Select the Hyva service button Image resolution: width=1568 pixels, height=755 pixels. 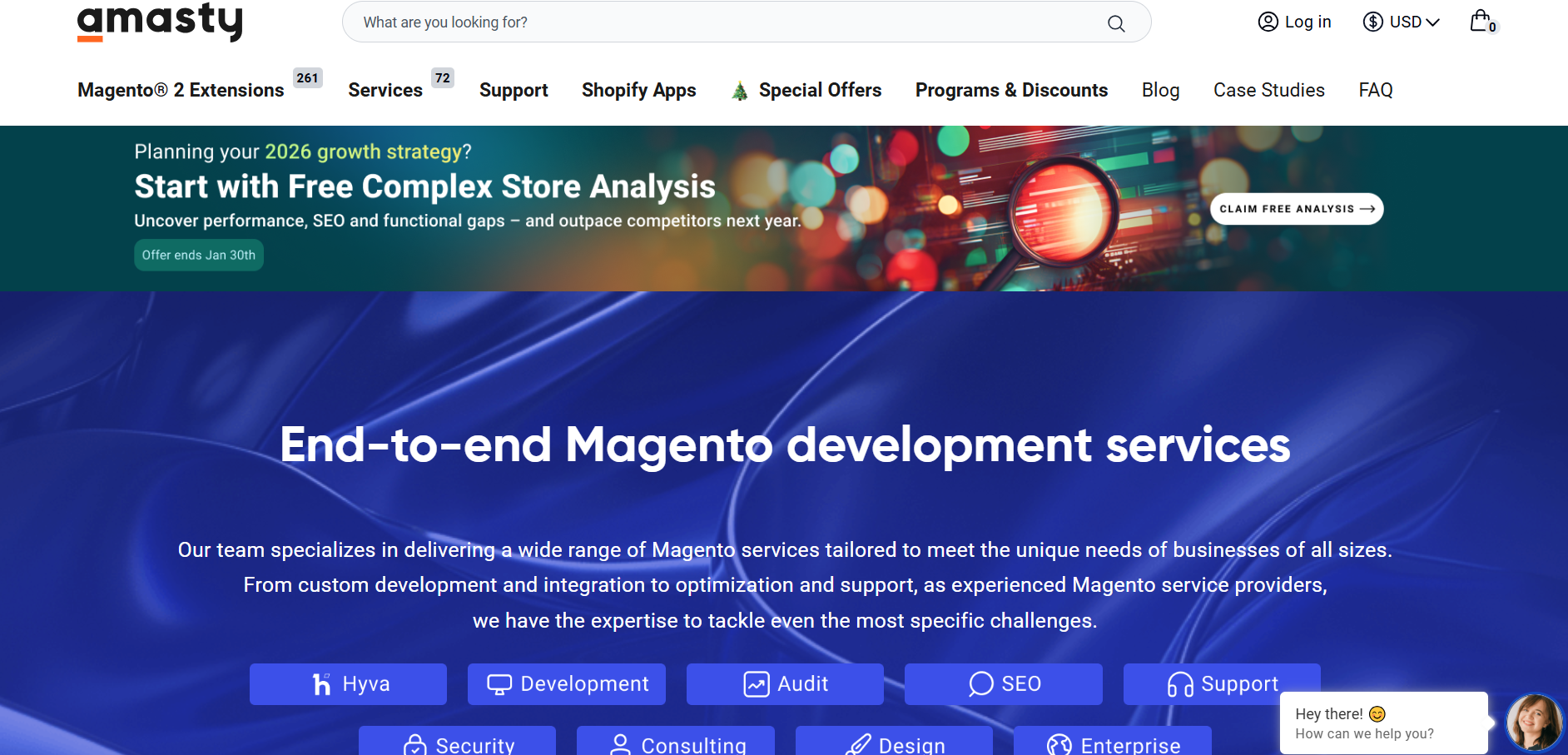click(348, 684)
